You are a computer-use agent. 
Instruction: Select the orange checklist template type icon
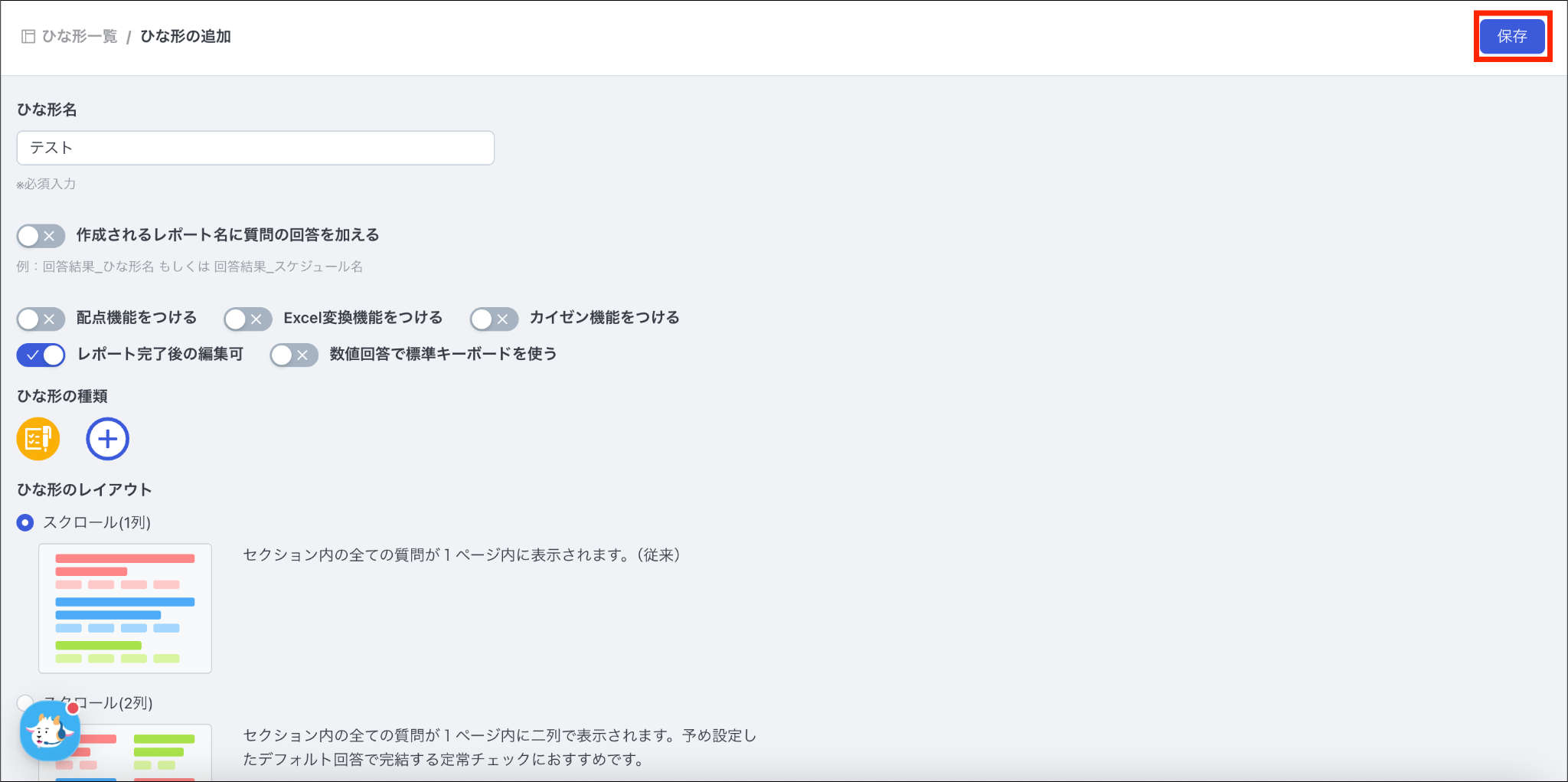pyautogui.click(x=38, y=439)
